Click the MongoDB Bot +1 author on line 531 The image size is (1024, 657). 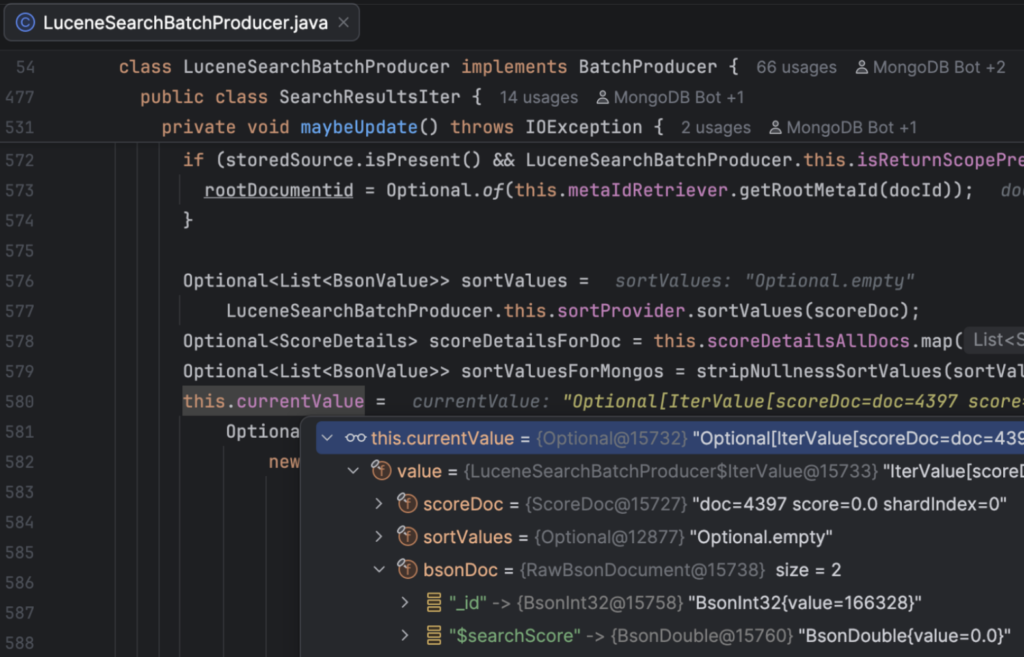852,127
